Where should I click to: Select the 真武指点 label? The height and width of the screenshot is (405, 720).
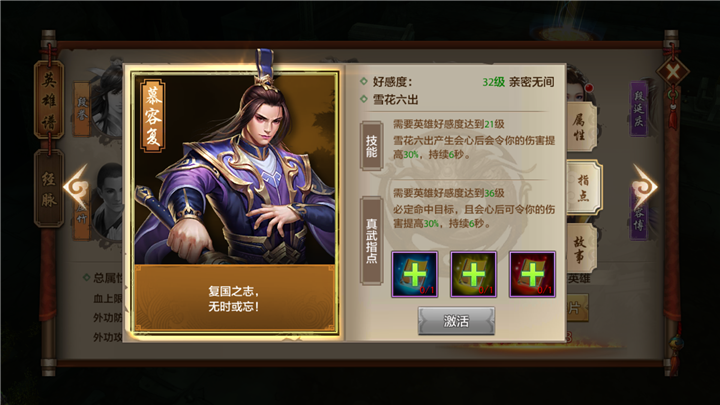[371, 241]
